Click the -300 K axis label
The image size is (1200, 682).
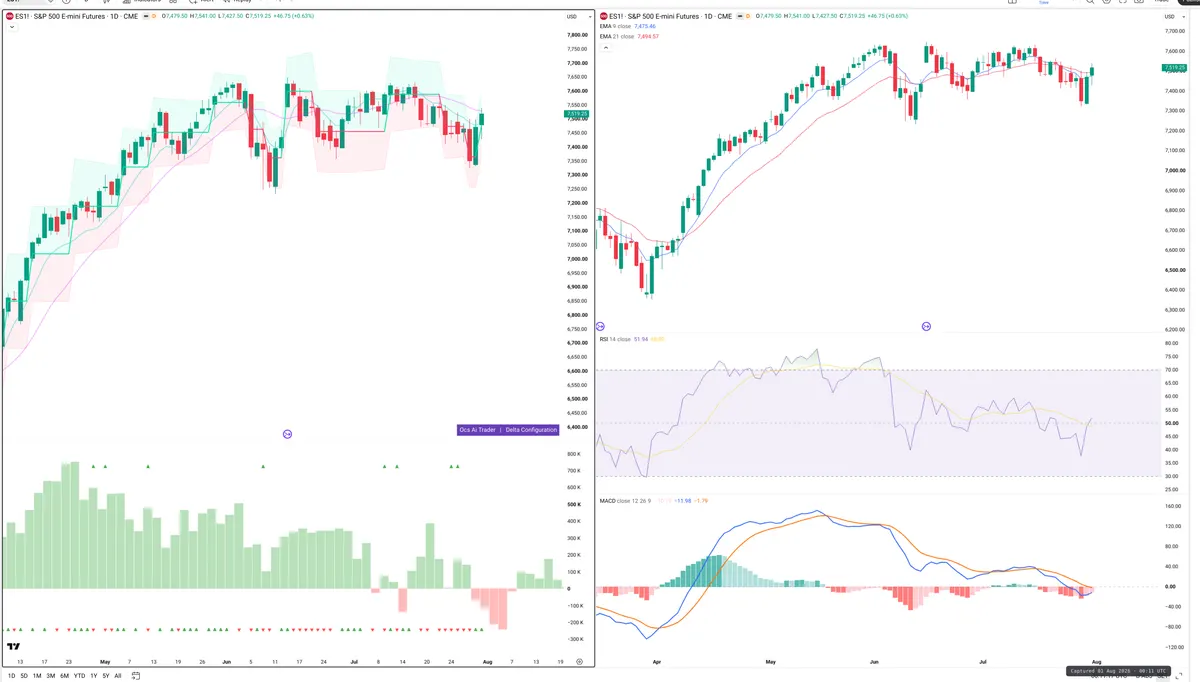pos(574,639)
